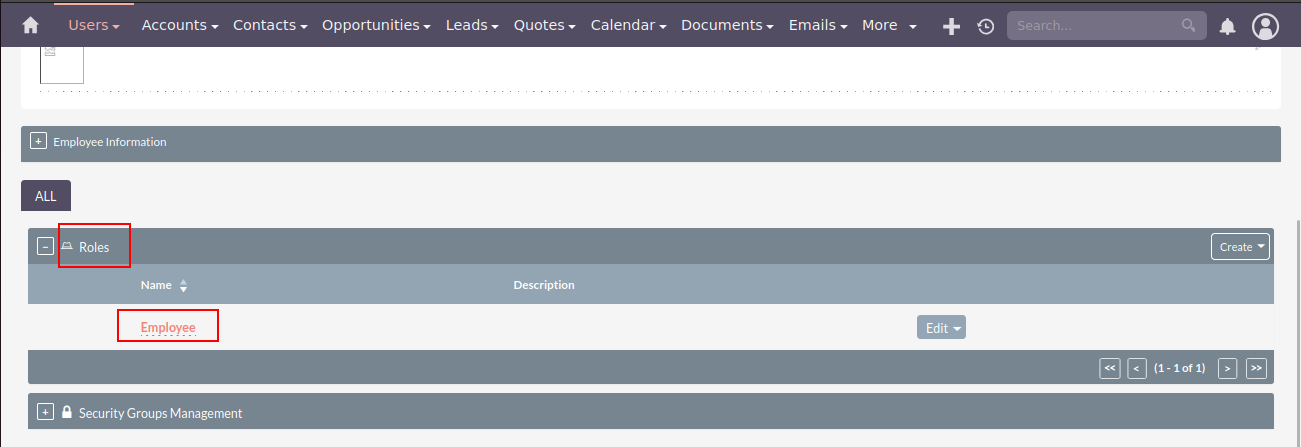
Task: Click the Description column header
Action: [544, 285]
